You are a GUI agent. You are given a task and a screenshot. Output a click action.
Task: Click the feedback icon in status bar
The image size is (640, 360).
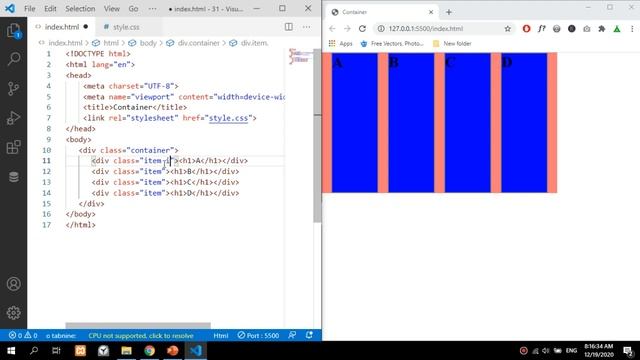point(292,335)
